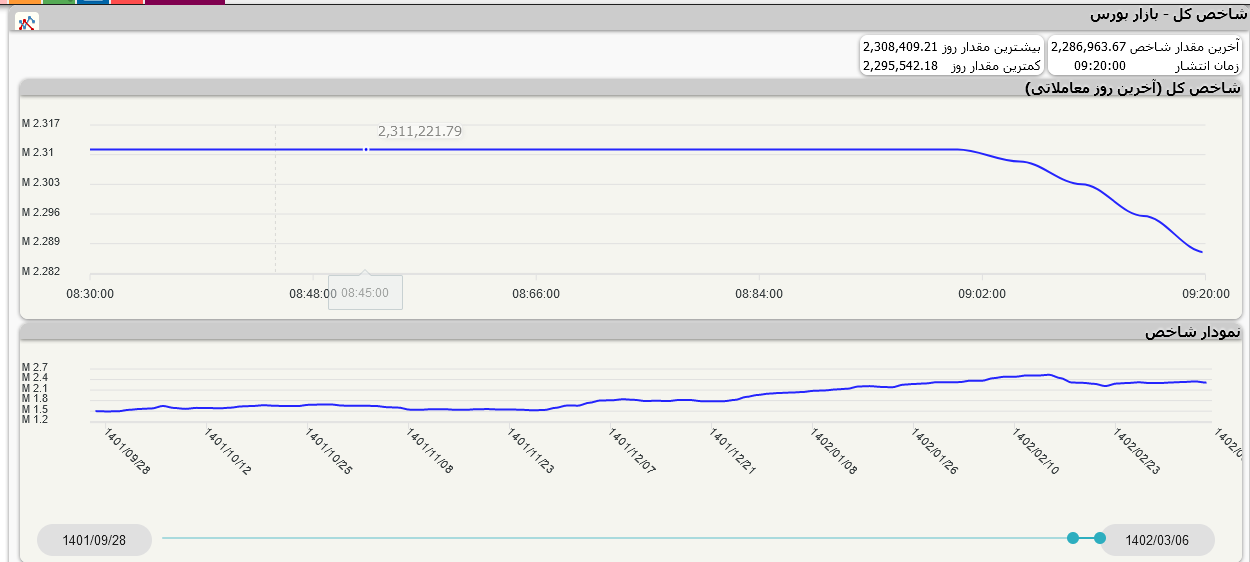Click the highlighted data point on the intraday line
This screenshot has height=562, width=1250.
(x=366, y=149)
